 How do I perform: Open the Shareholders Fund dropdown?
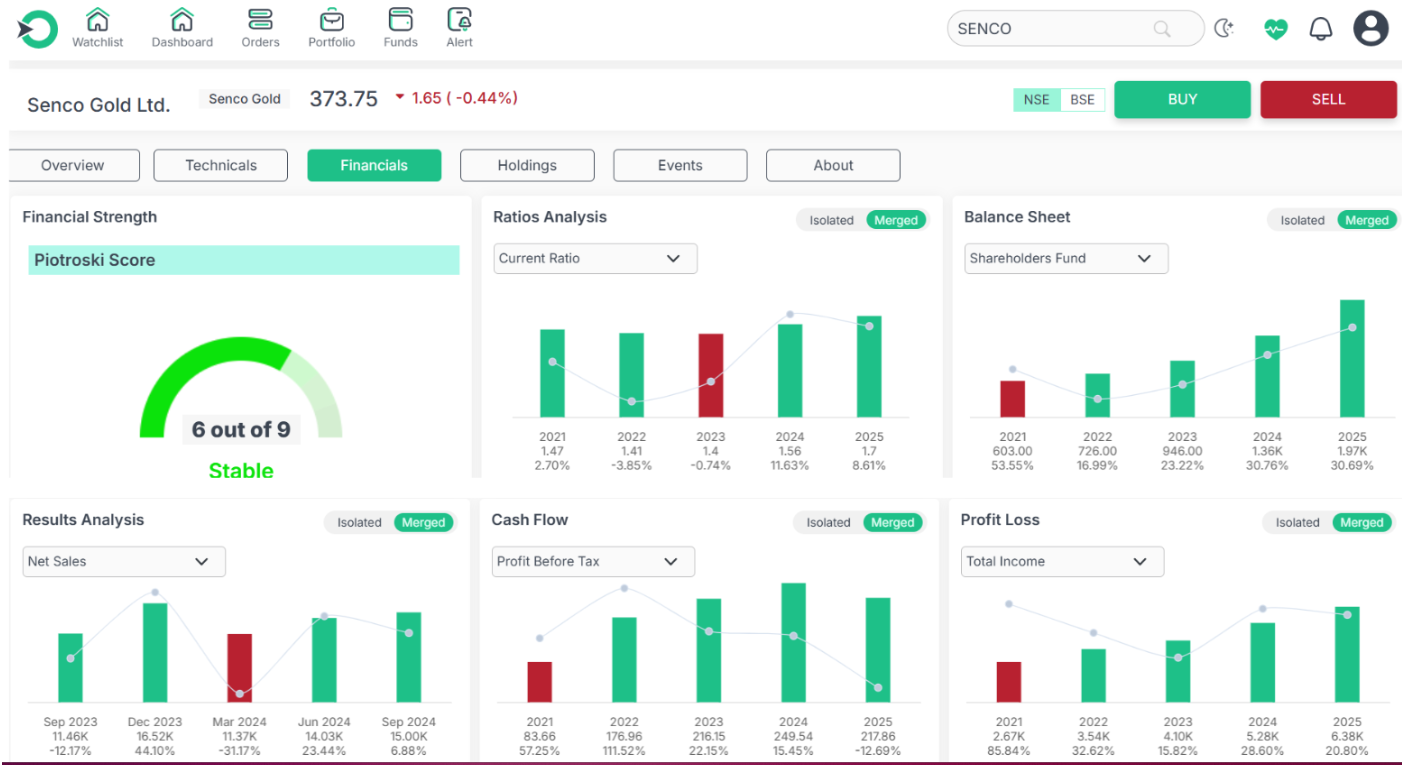click(x=1066, y=258)
